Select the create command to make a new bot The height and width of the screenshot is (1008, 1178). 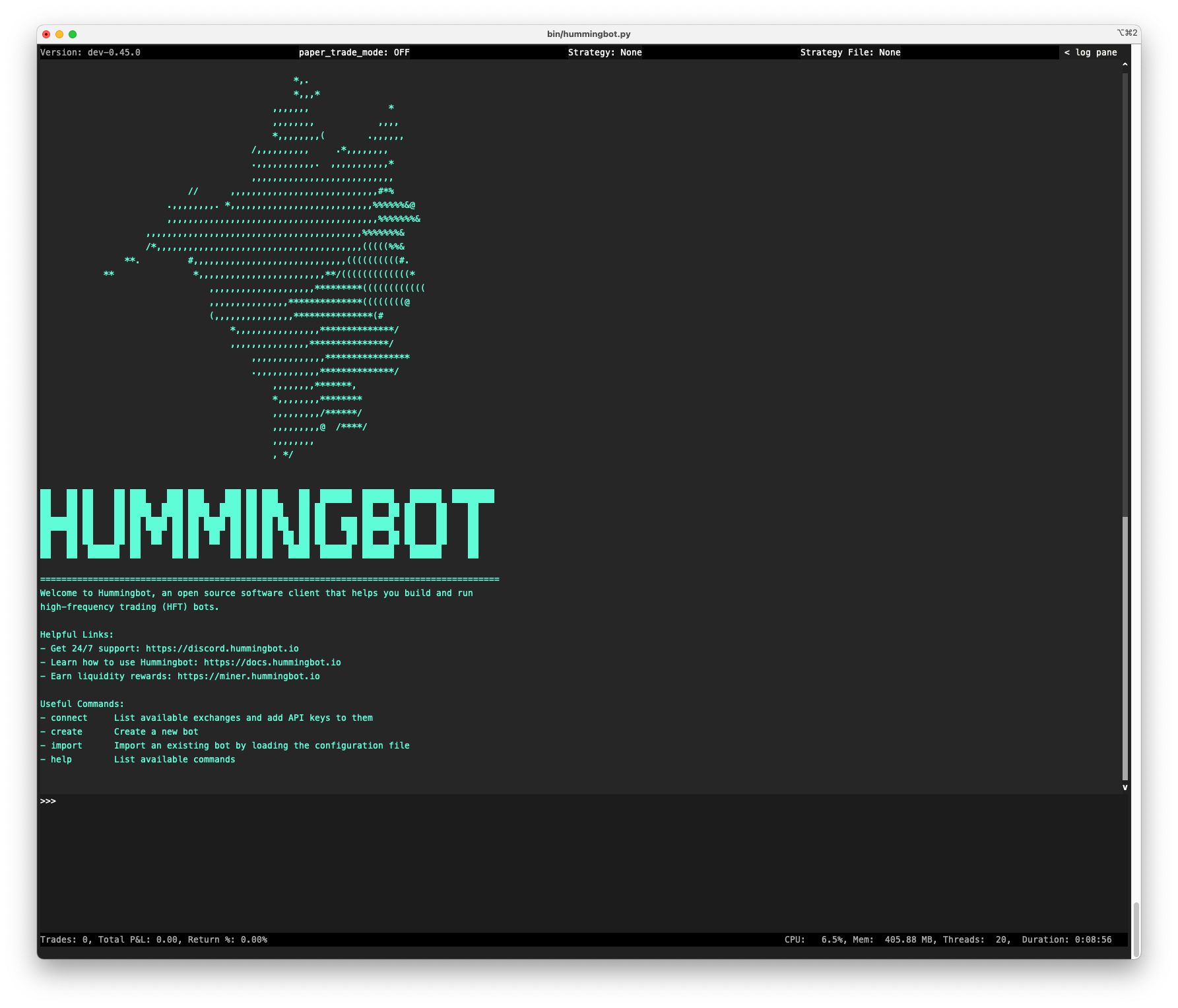click(x=66, y=731)
